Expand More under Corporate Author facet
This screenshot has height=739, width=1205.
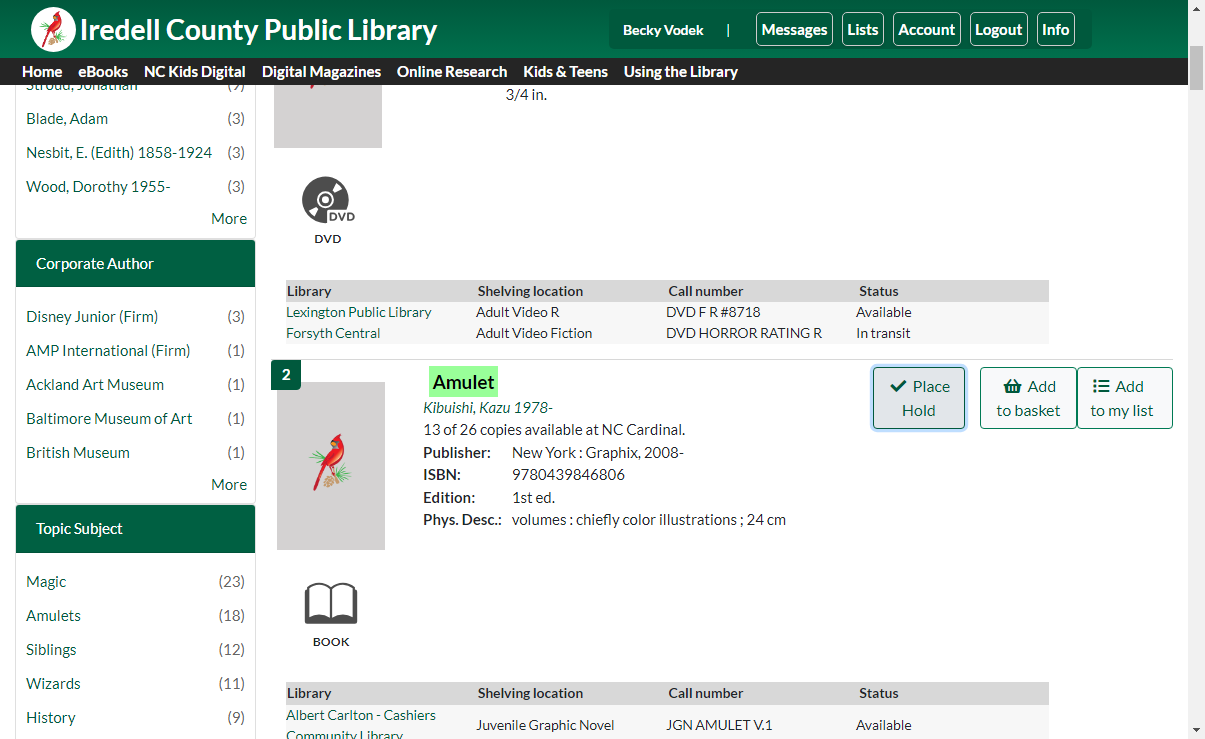tap(229, 484)
